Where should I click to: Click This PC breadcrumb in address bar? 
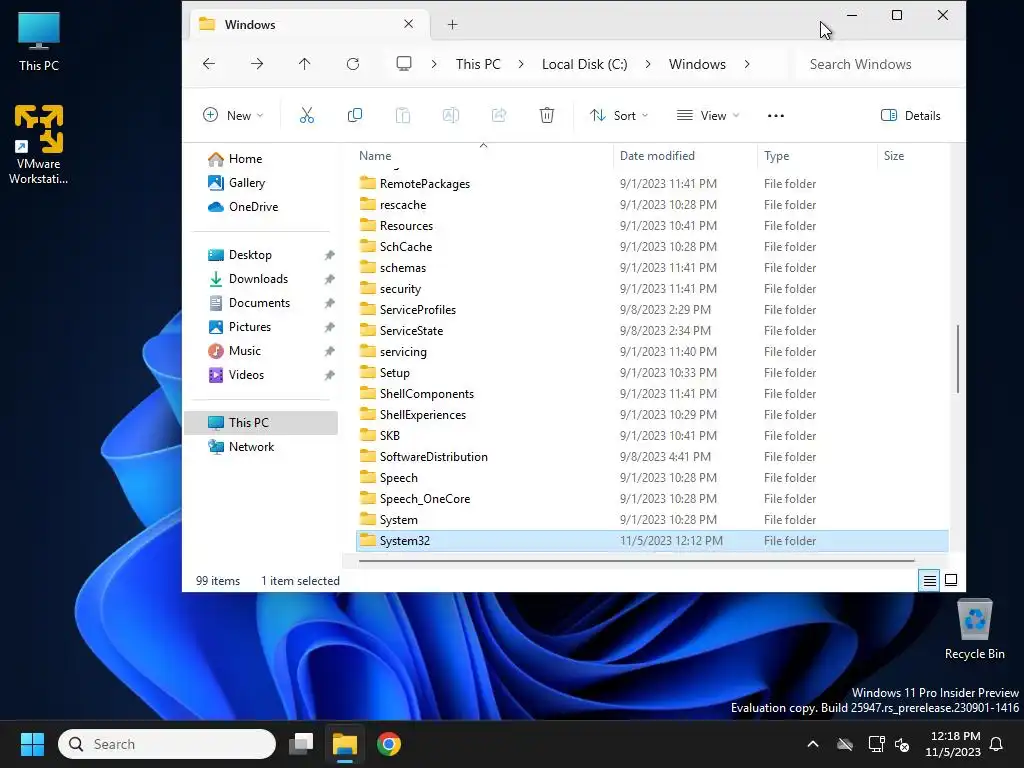point(478,64)
